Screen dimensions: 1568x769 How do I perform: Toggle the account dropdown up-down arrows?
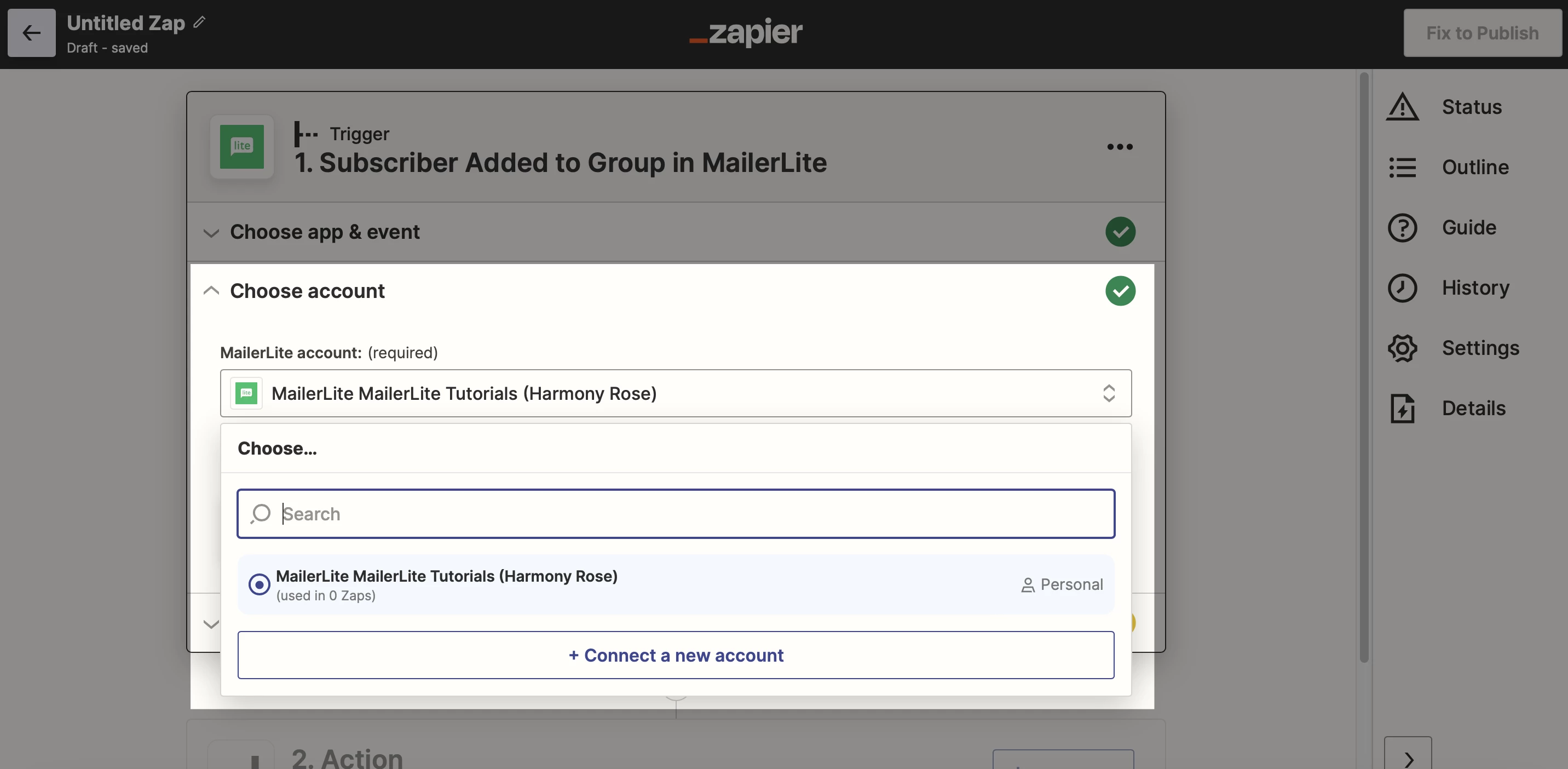1109,393
